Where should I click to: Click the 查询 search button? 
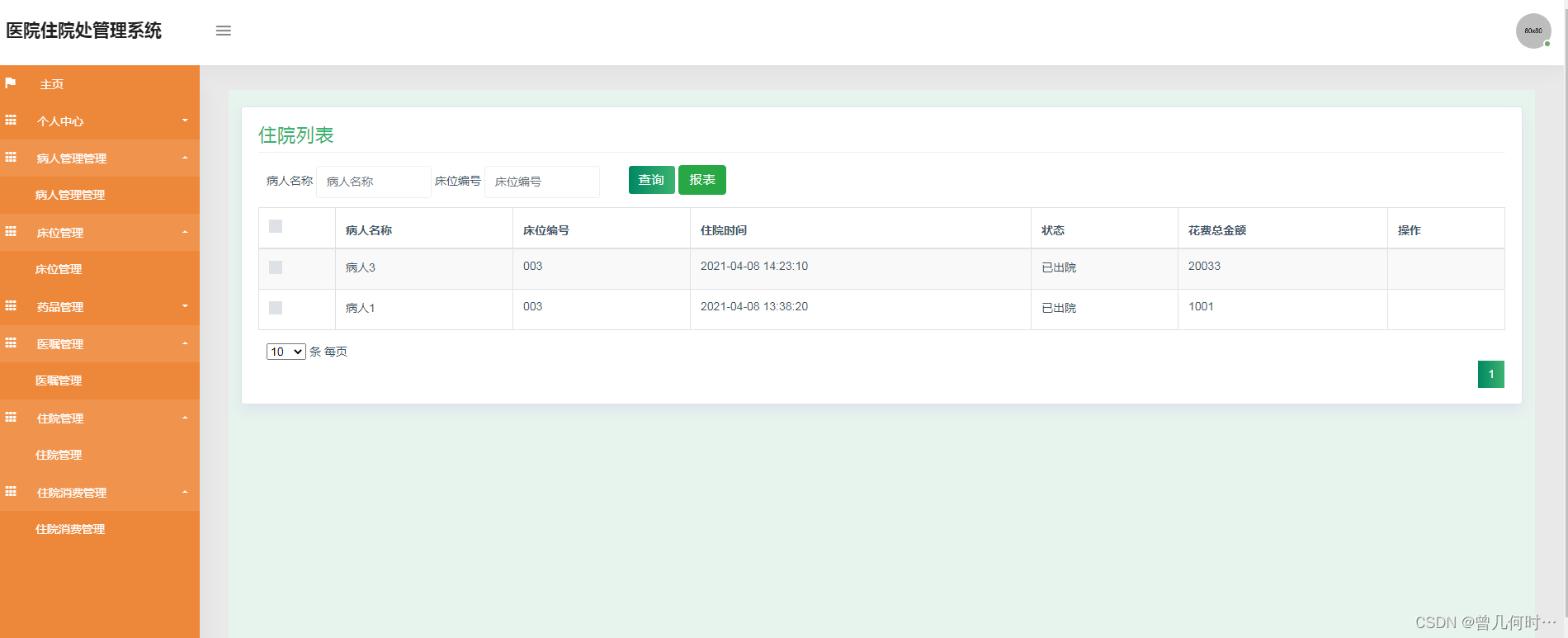pos(652,180)
